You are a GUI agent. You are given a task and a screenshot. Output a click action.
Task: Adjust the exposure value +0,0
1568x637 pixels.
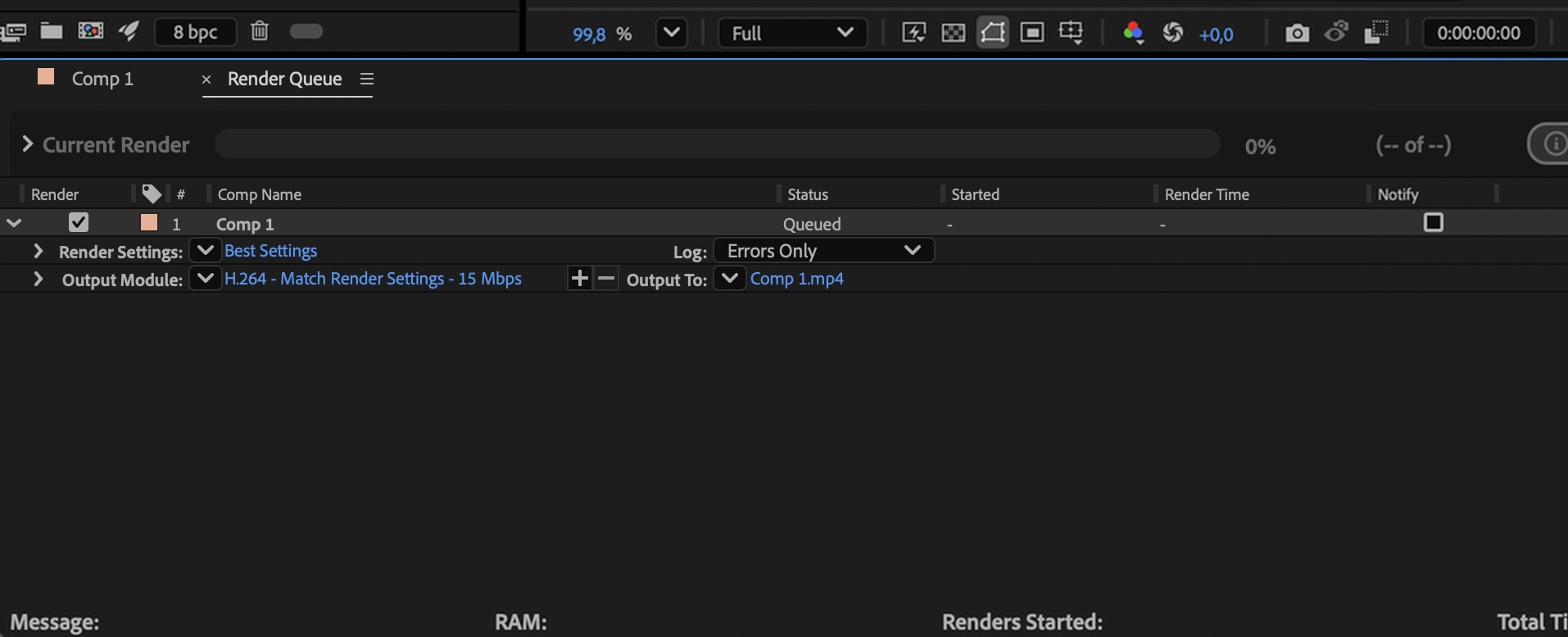pos(1216,34)
